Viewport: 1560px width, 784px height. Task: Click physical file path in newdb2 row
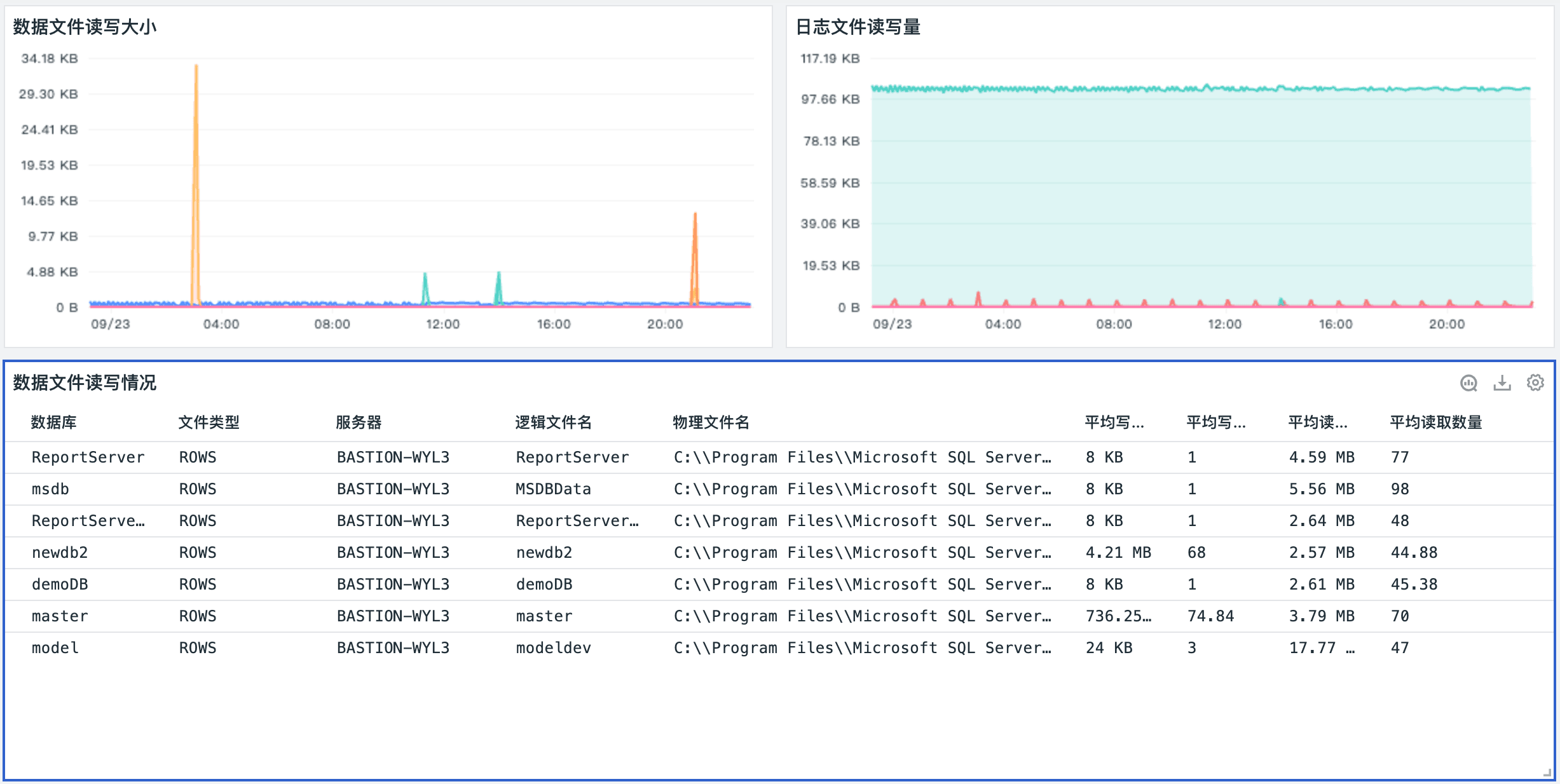point(863,553)
